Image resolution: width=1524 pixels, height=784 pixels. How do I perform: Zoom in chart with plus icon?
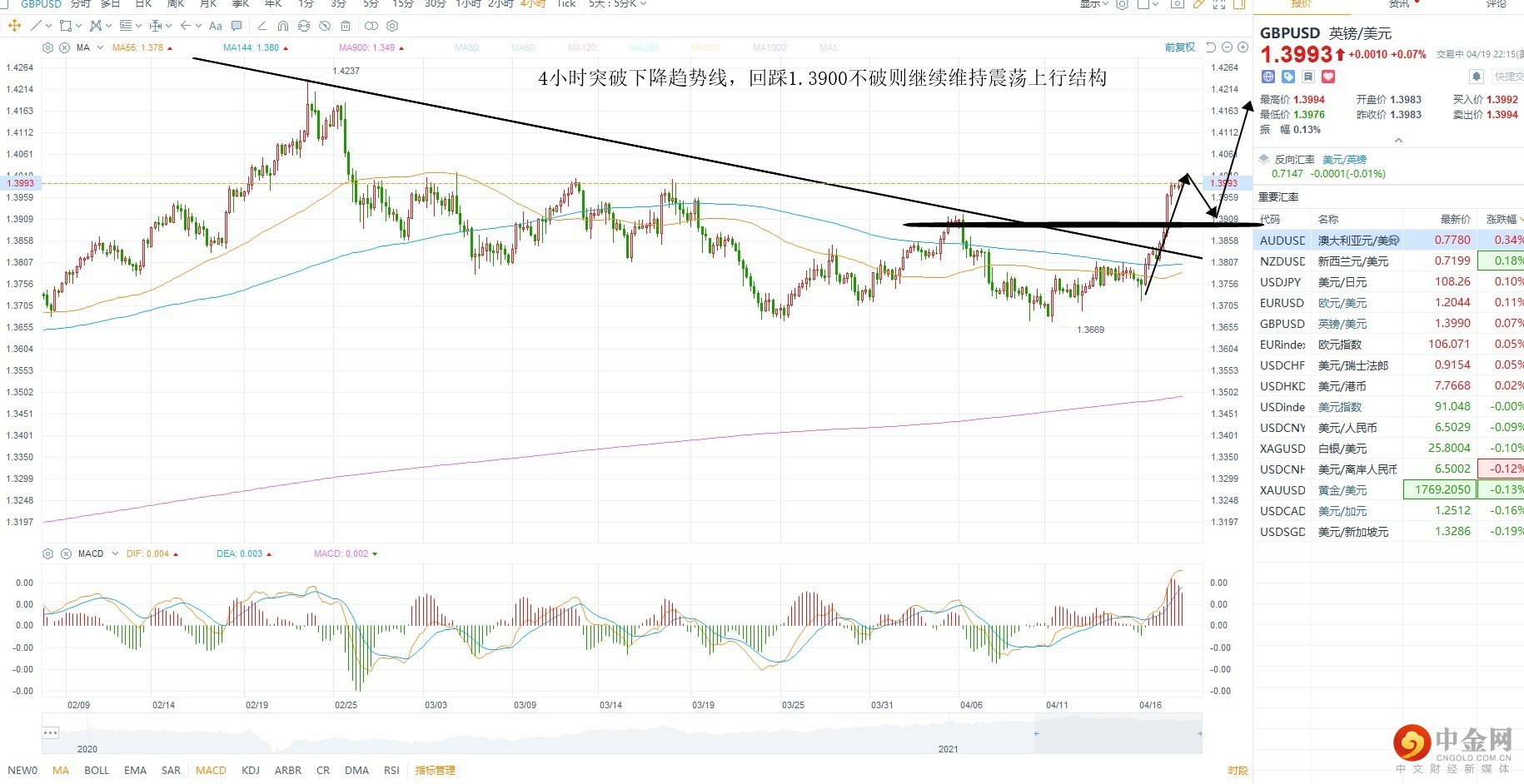point(1243,47)
